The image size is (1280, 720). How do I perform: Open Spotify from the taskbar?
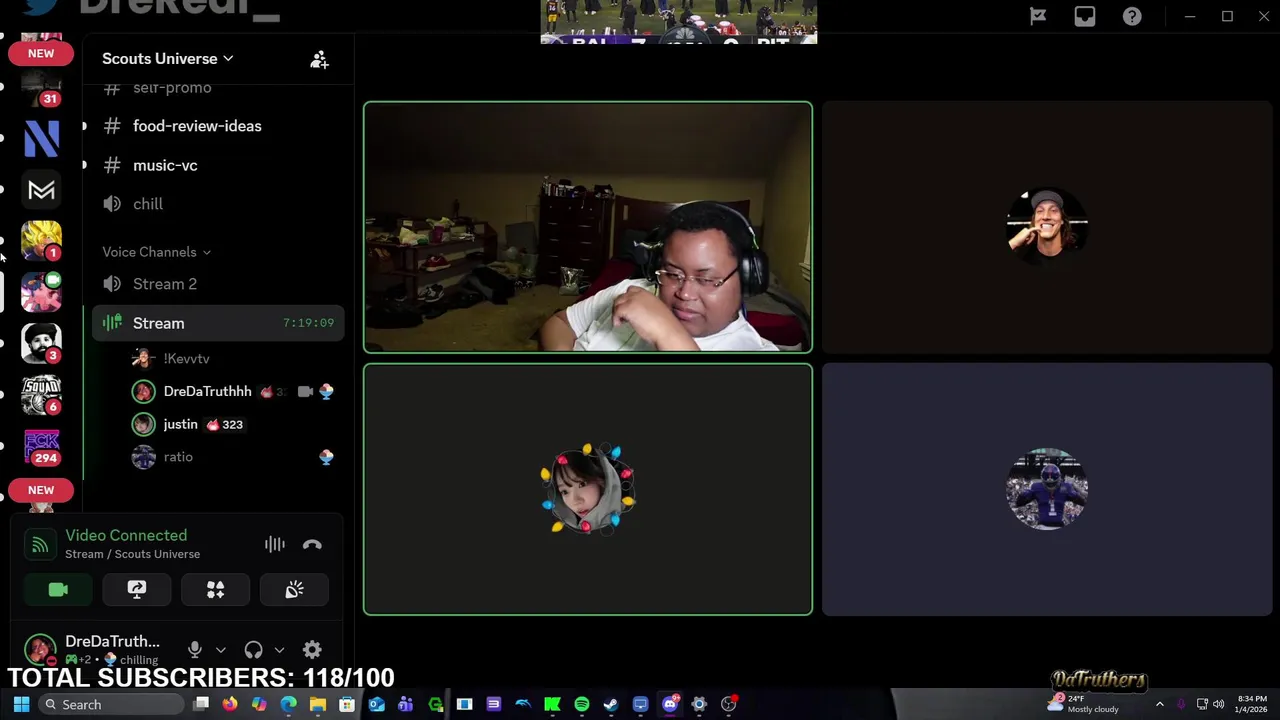point(581,704)
